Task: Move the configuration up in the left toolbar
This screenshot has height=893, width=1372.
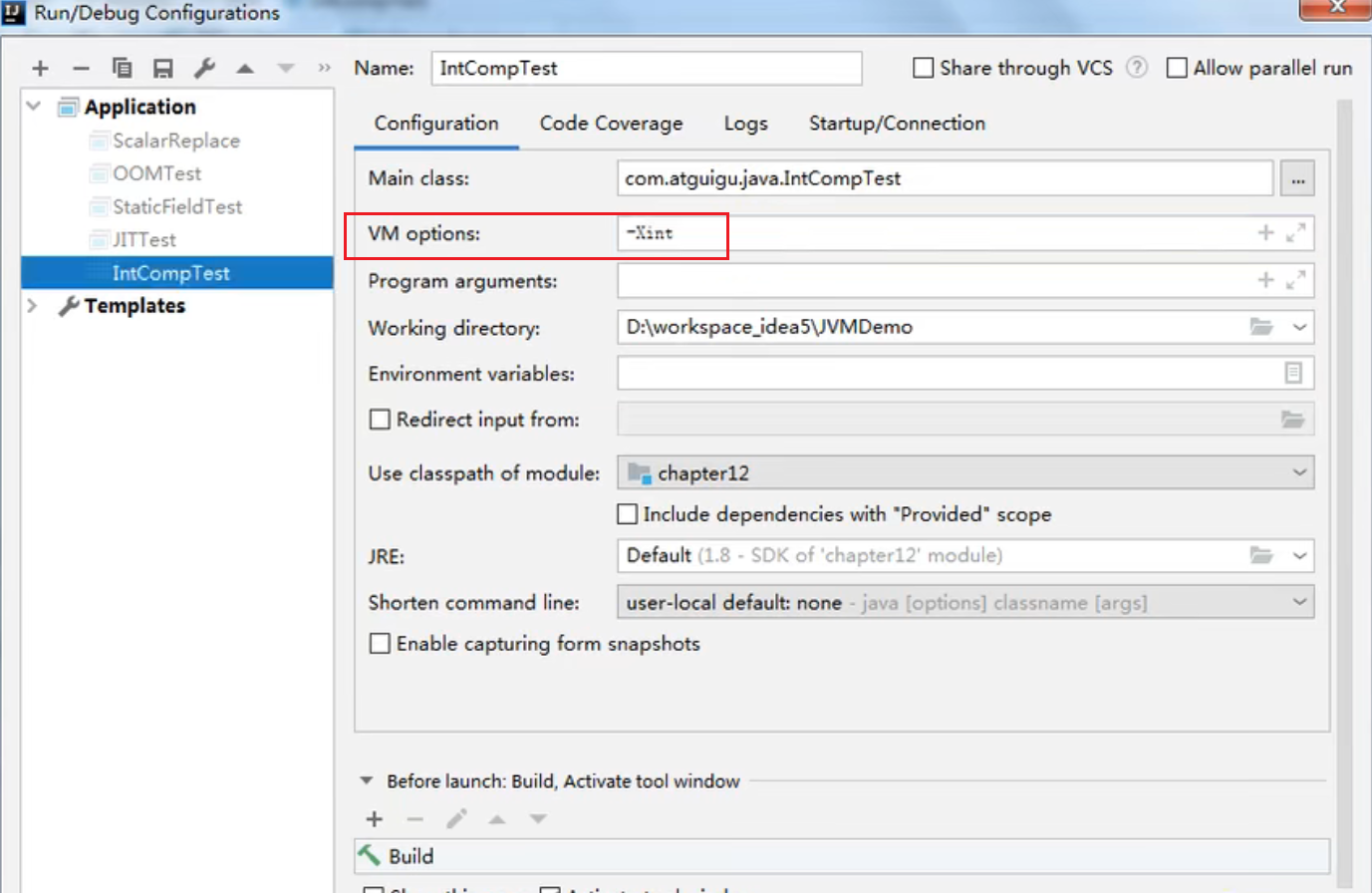Action: 245,69
